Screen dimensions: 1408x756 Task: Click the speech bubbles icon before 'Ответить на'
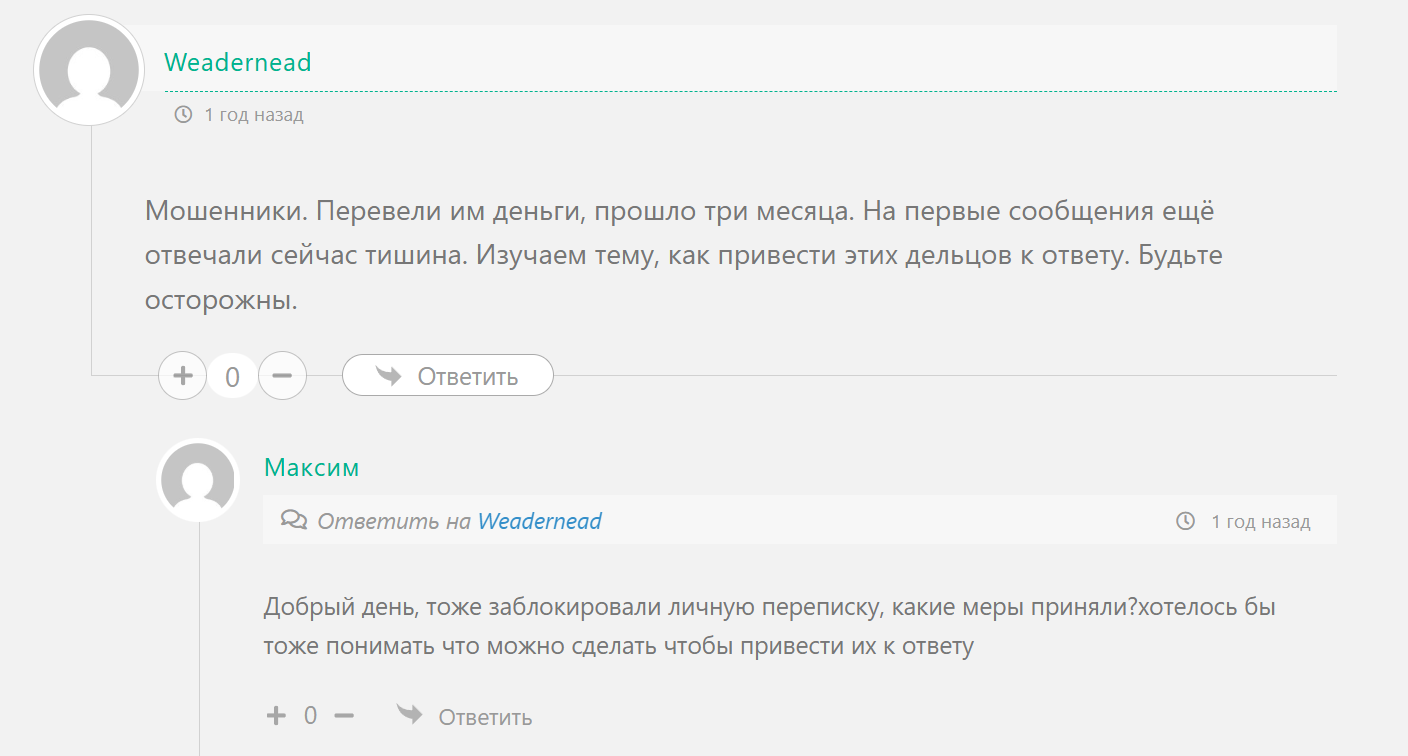pos(294,520)
